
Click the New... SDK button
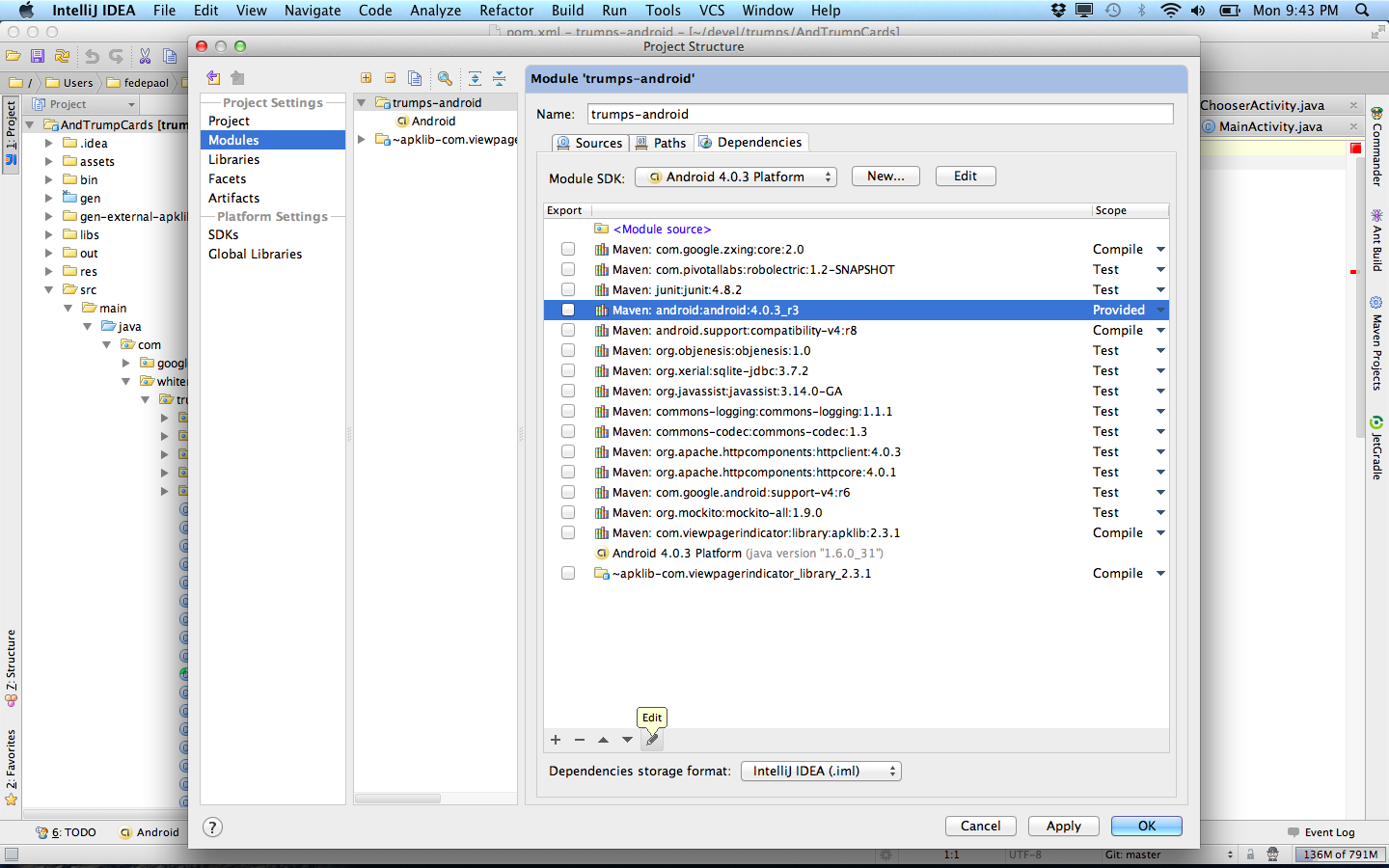pos(885,176)
